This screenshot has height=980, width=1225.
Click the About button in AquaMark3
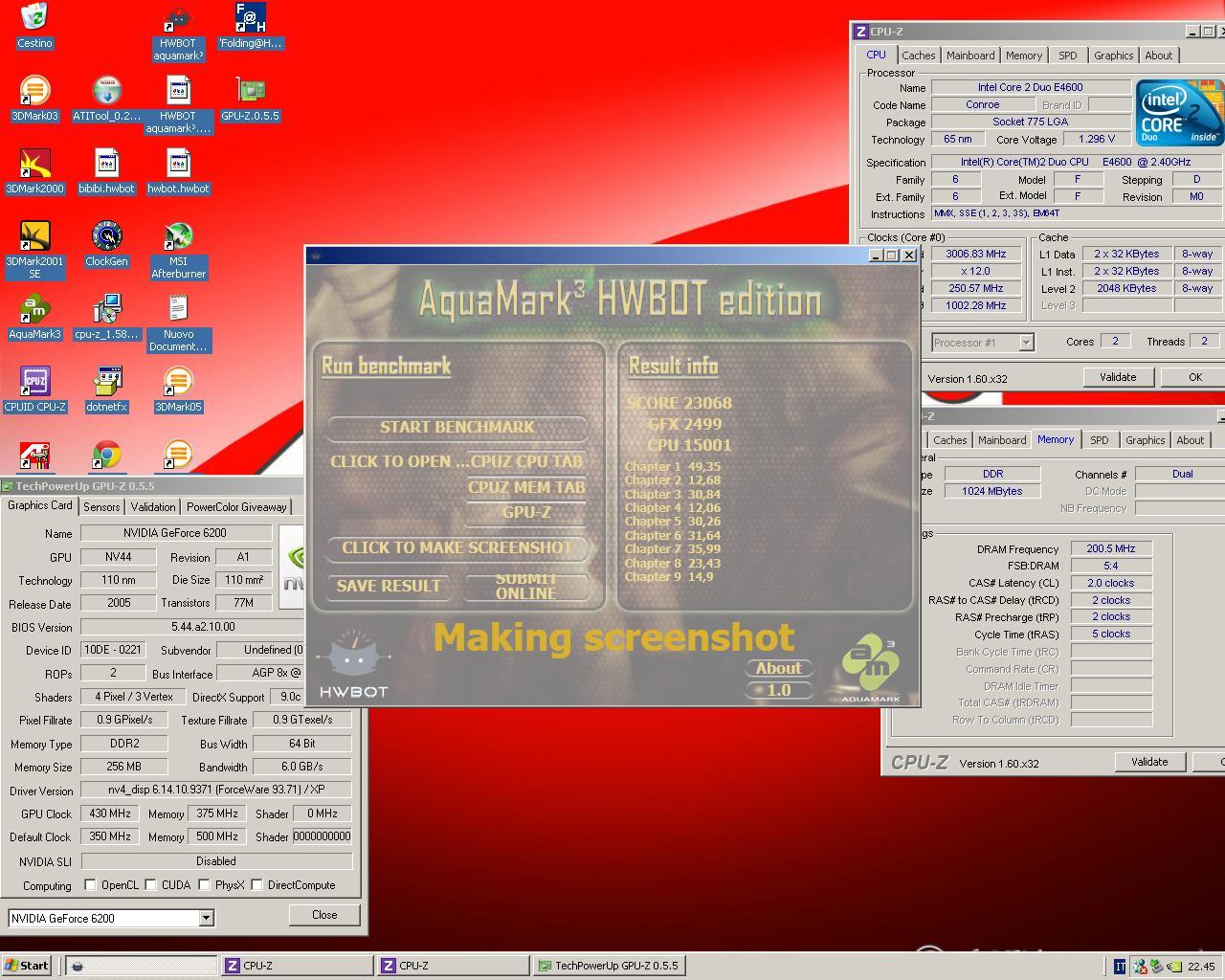point(779,668)
